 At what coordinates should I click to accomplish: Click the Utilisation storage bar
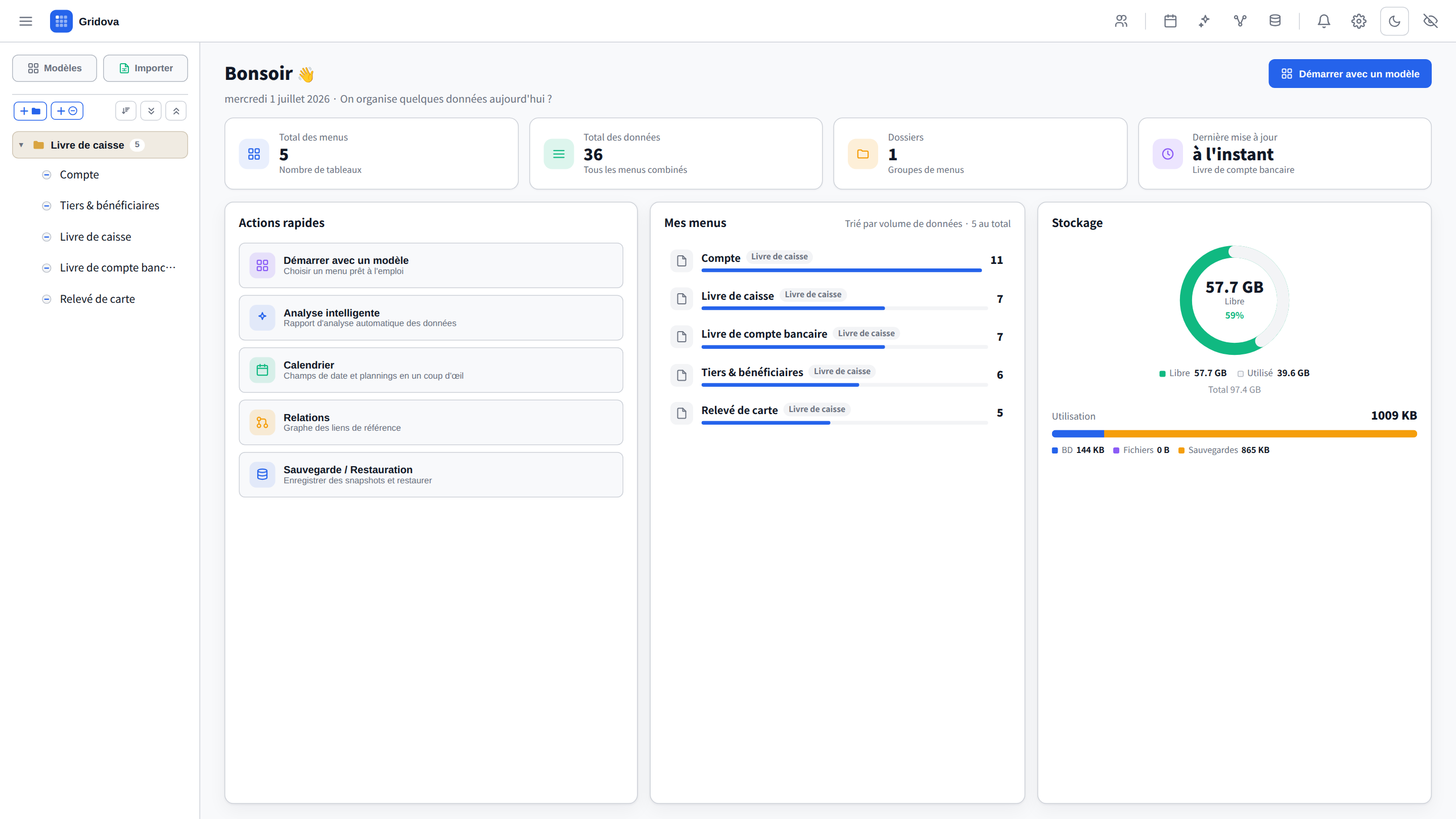(x=1234, y=434)
